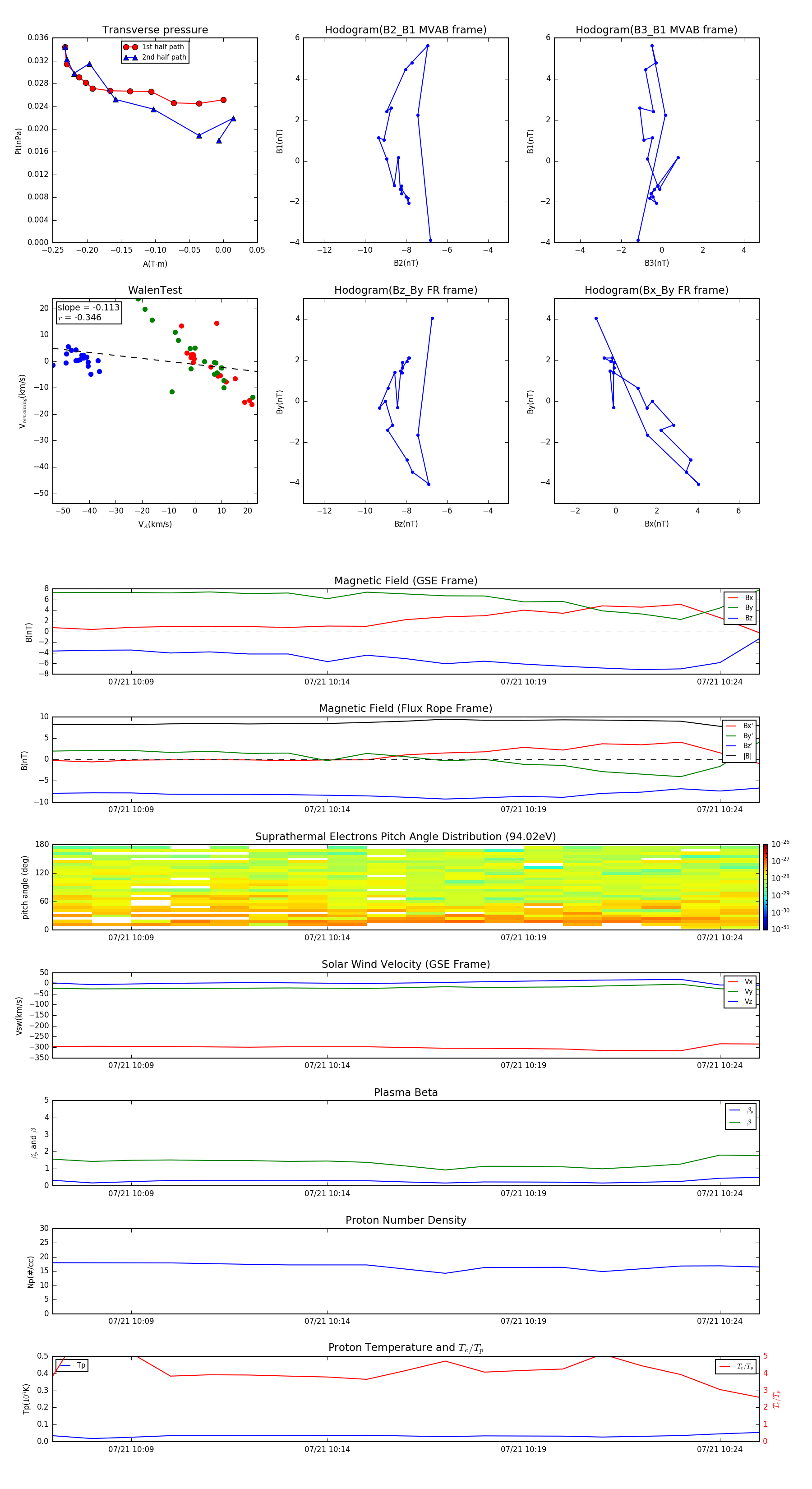Click '07/21 10:14' tick under Plasma Beta
Viewport: 812px width, 1489px height.
pos(327,1193)
